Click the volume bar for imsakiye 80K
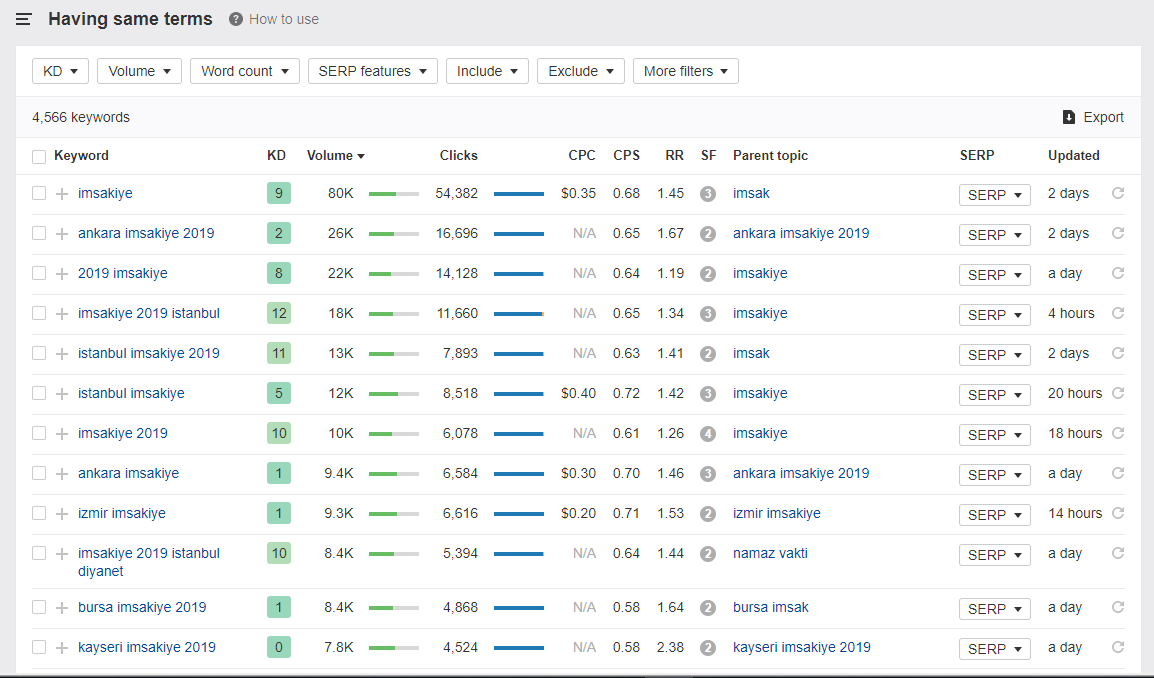The width and height of the screenshot is (1154, 678). point(394,194)
